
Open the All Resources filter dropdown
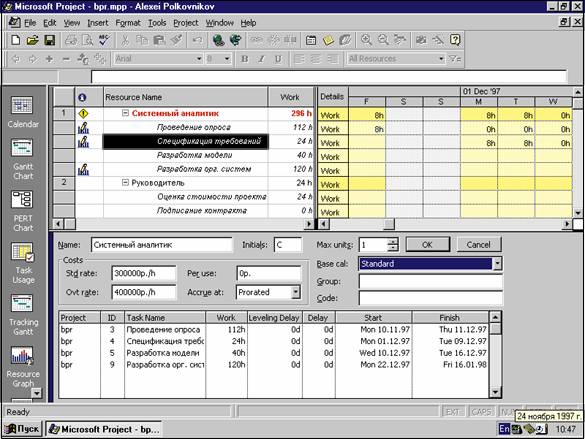441,59
